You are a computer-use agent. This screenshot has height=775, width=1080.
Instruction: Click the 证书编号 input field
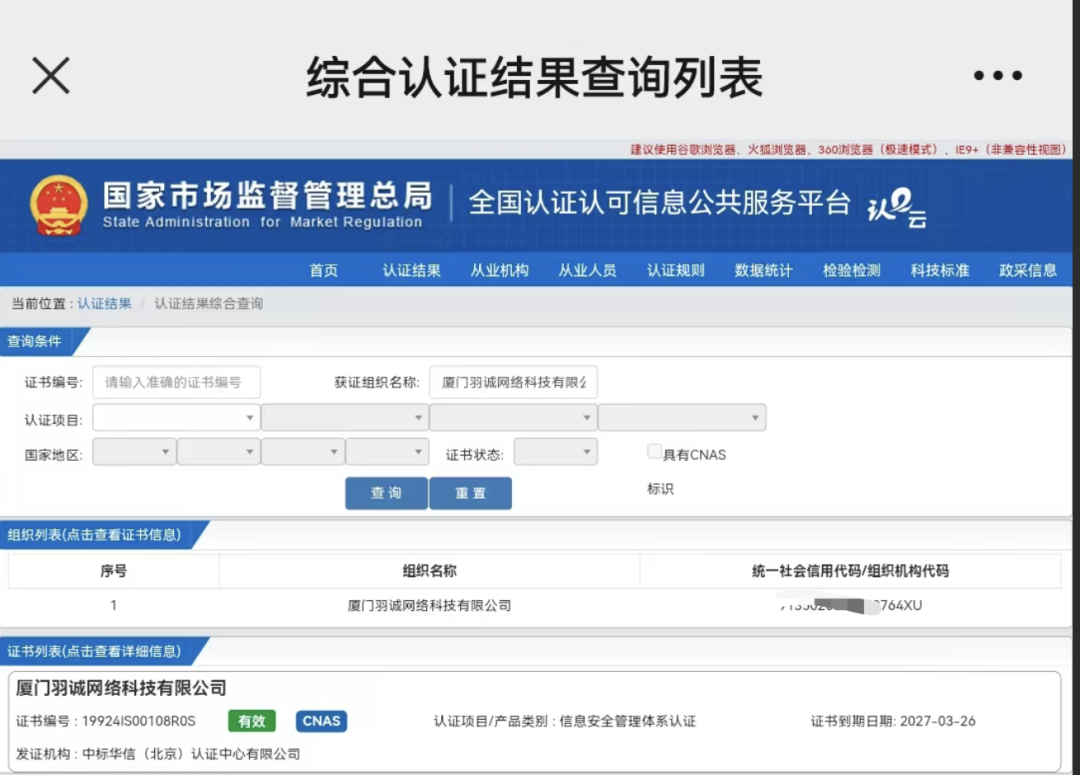pos(176,382)
